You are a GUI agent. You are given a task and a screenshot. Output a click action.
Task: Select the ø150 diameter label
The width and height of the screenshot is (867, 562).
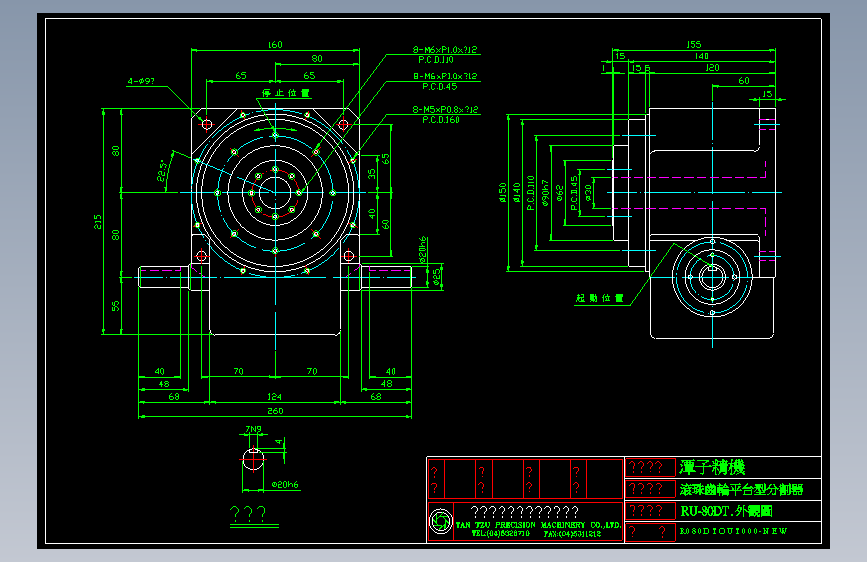tap(503, 192)
